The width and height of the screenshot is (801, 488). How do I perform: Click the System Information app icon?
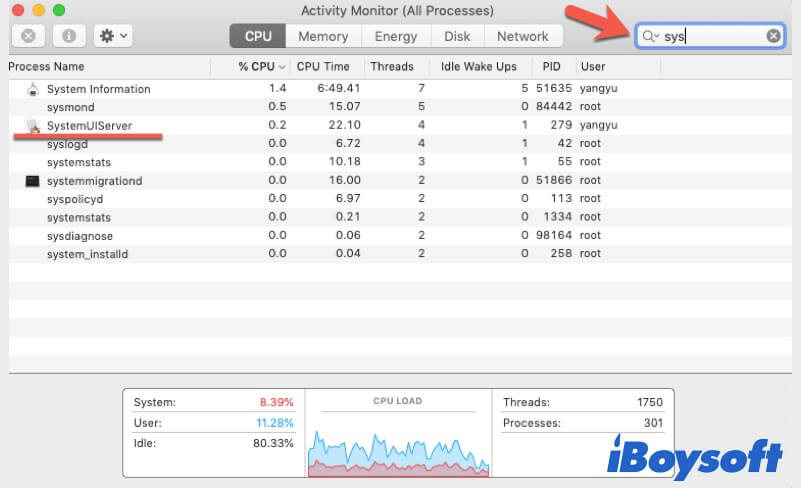coord(32,89)
